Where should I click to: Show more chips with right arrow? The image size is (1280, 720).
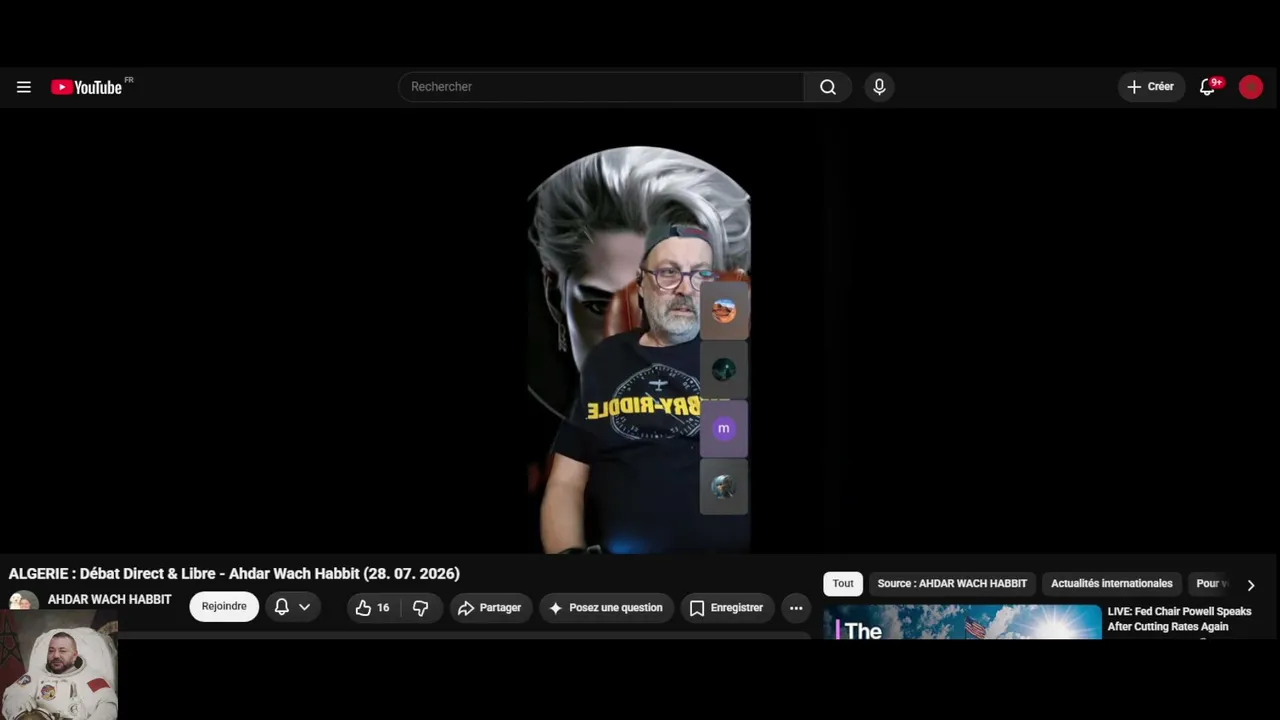1250,585
